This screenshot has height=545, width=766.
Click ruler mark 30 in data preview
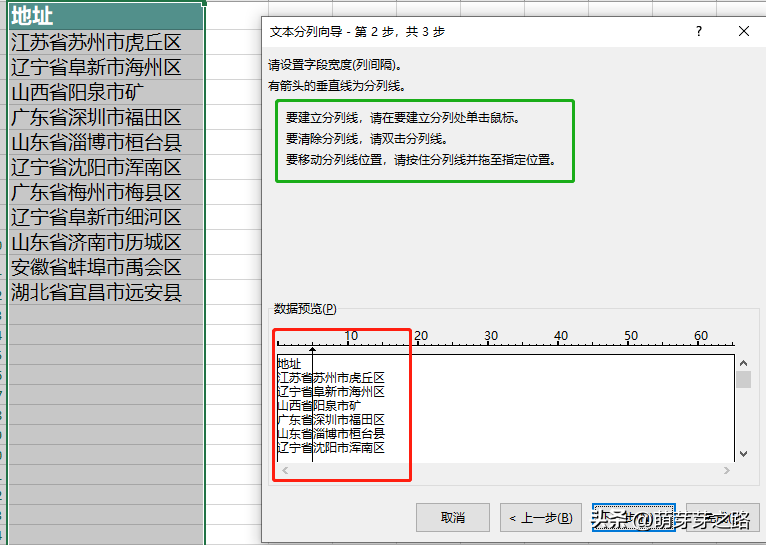(x=491, y=336)
